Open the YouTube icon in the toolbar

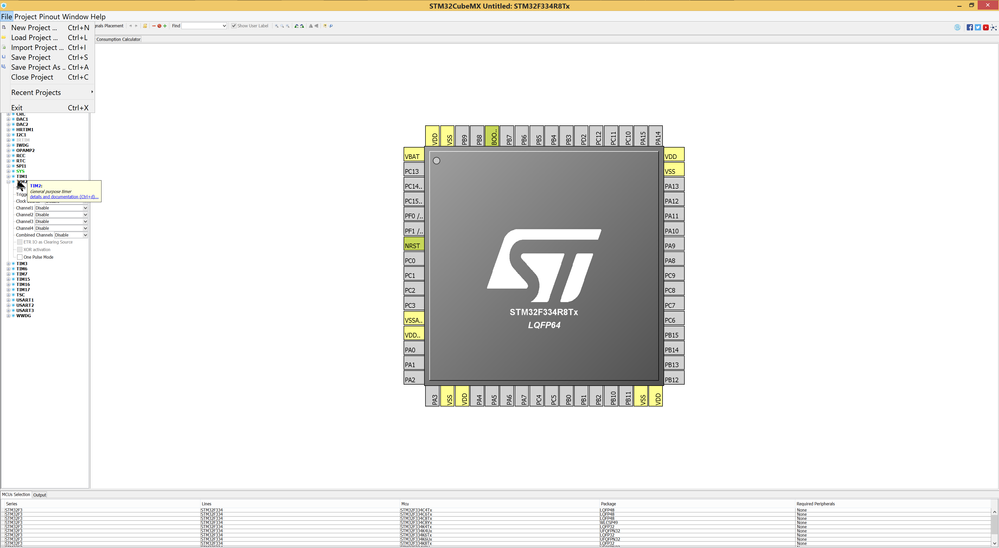986,27
